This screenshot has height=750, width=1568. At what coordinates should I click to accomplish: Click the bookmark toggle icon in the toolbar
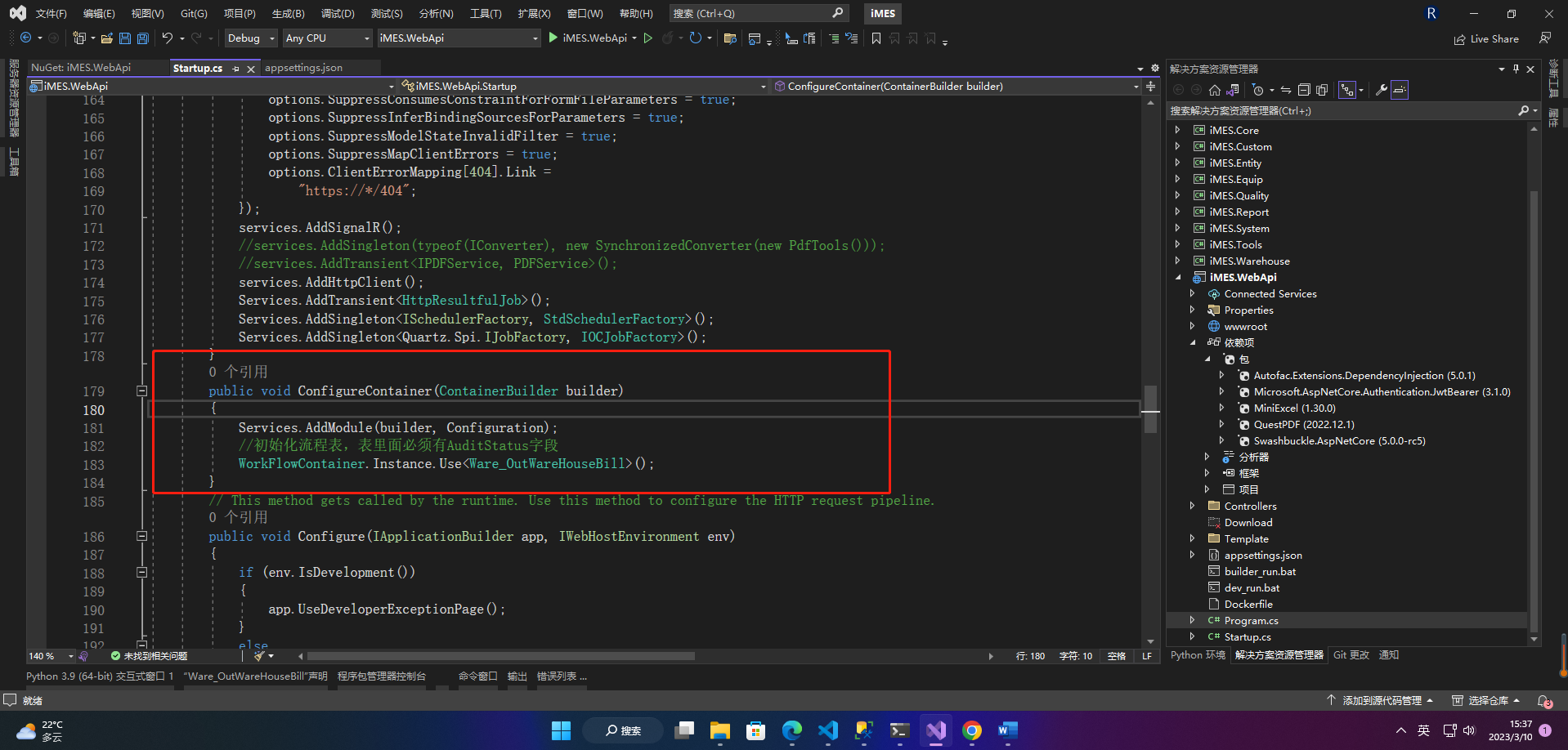[x=876, y=38]
